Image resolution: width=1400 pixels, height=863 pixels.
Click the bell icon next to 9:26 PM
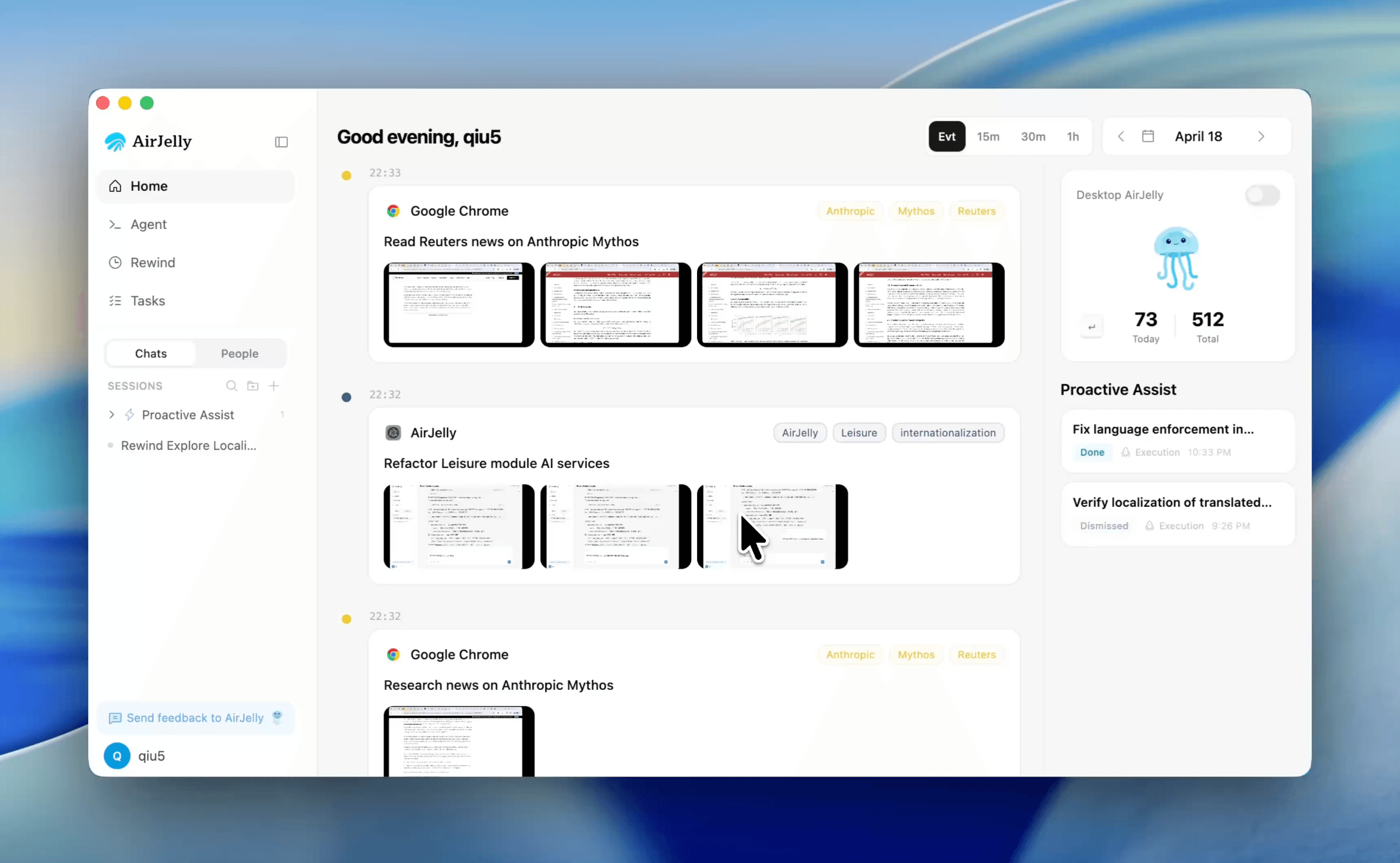pos(1149,526)
